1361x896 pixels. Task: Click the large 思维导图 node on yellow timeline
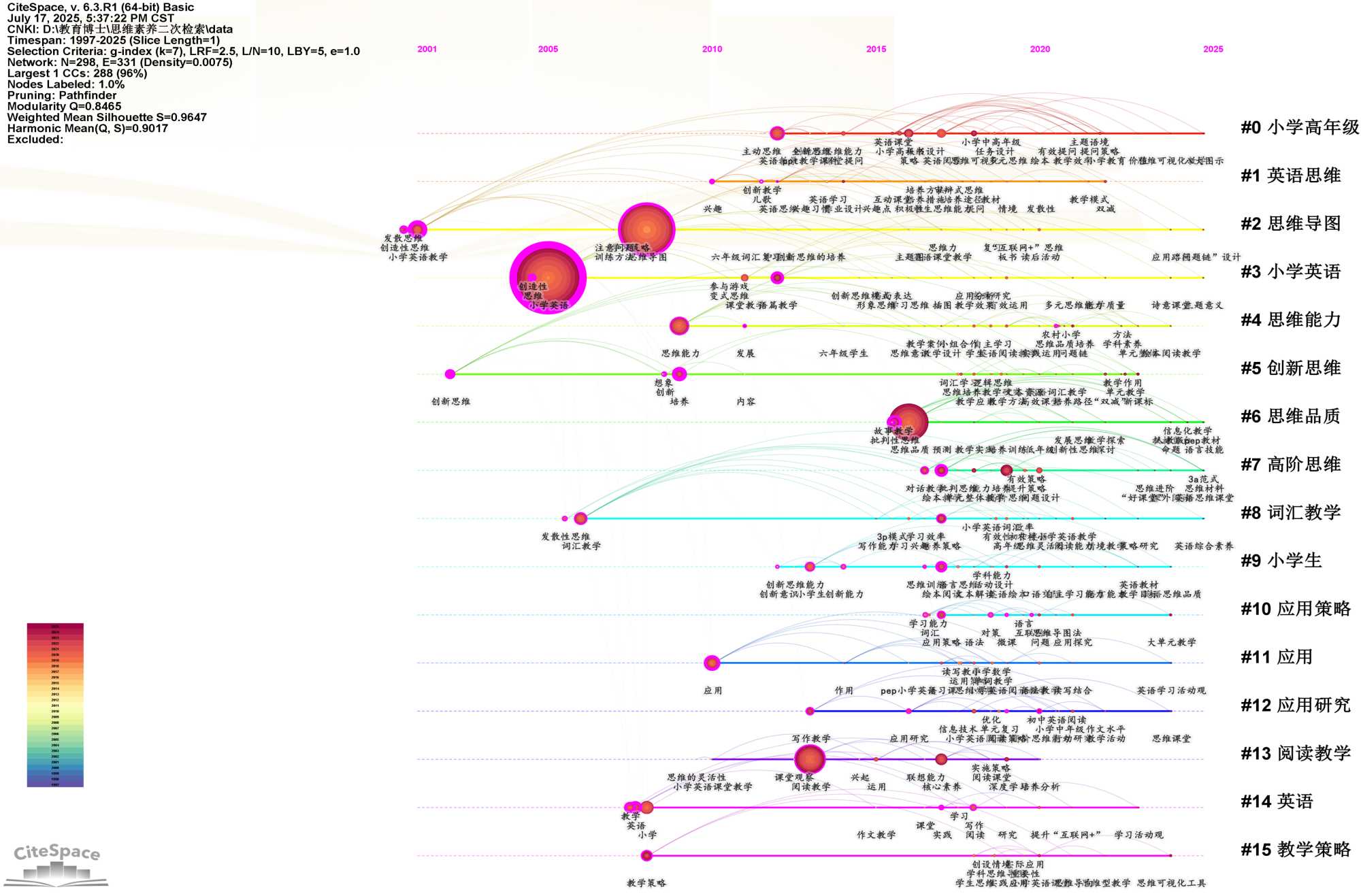point(646,230)
